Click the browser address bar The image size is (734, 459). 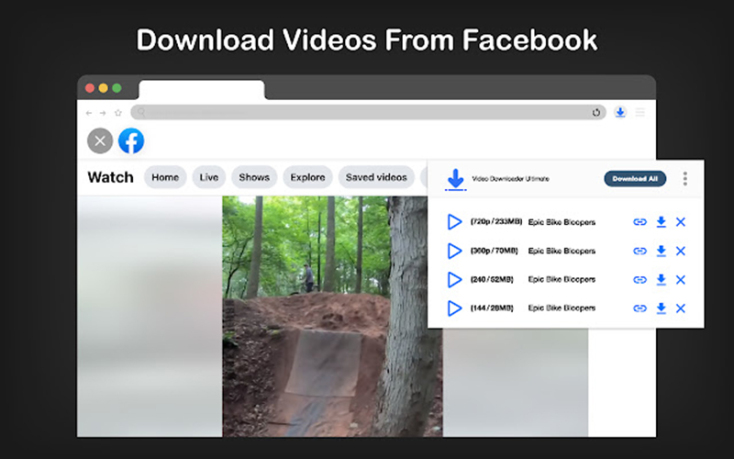(368, 112)
